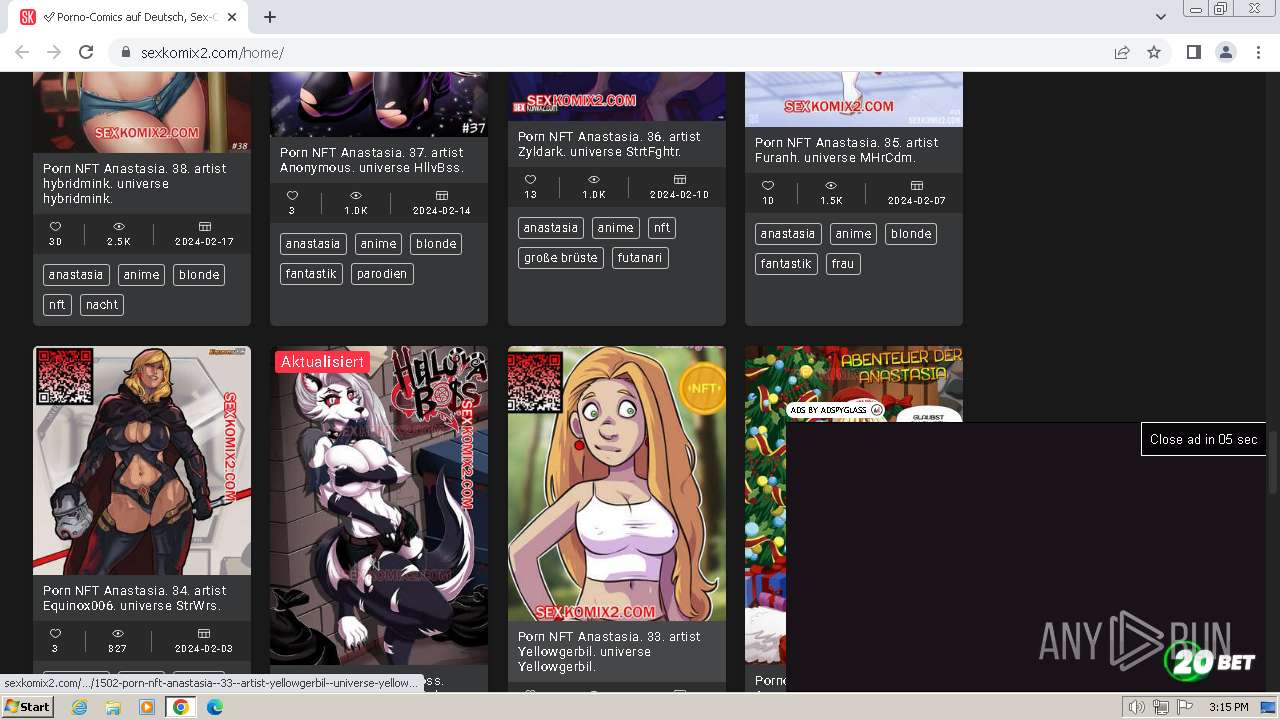The height and width of the screenshot is (720, 1280).
Task: Like the artist hybridmink card (30 hearts)
Action: coord(55,227)
